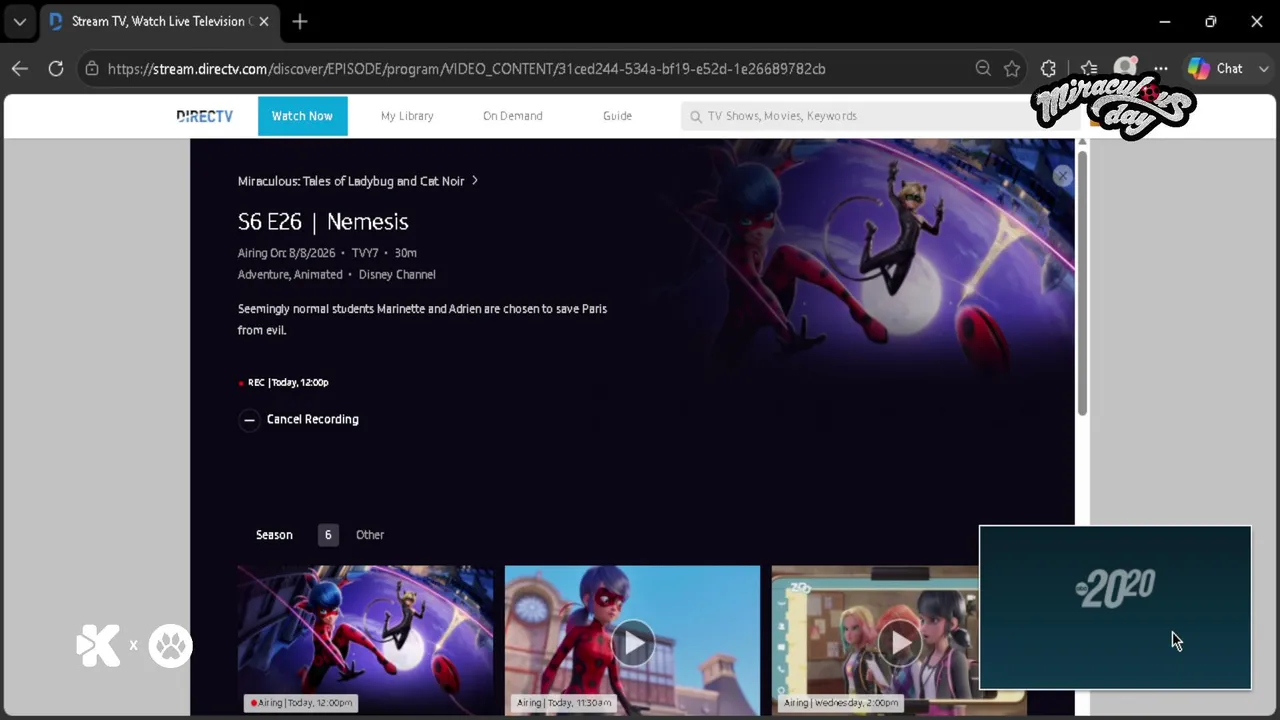
Task: Click the DIRECTV logo
Action: [x=204, y=116]
